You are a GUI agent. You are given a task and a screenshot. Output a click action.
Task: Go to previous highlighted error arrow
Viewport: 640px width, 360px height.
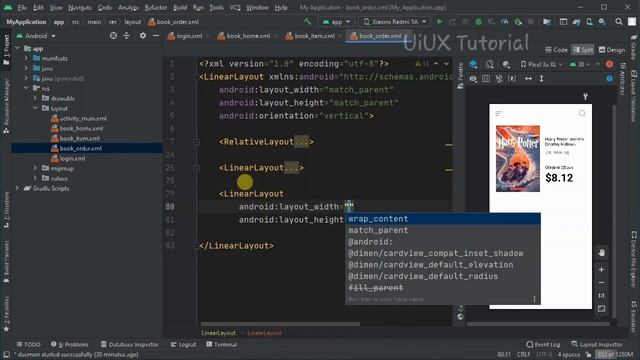[x=436, y=64]
